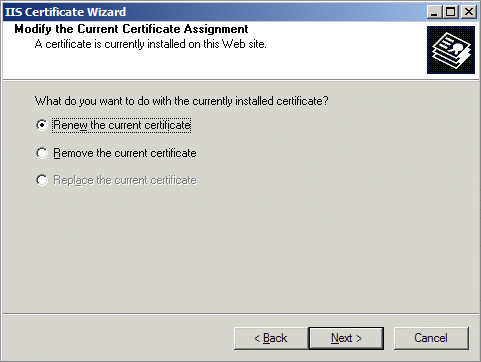This screenshot has height=362, width=481.
Task: Minimize the IIS Certificate Wizard window
Action: [x=434, y=12]
